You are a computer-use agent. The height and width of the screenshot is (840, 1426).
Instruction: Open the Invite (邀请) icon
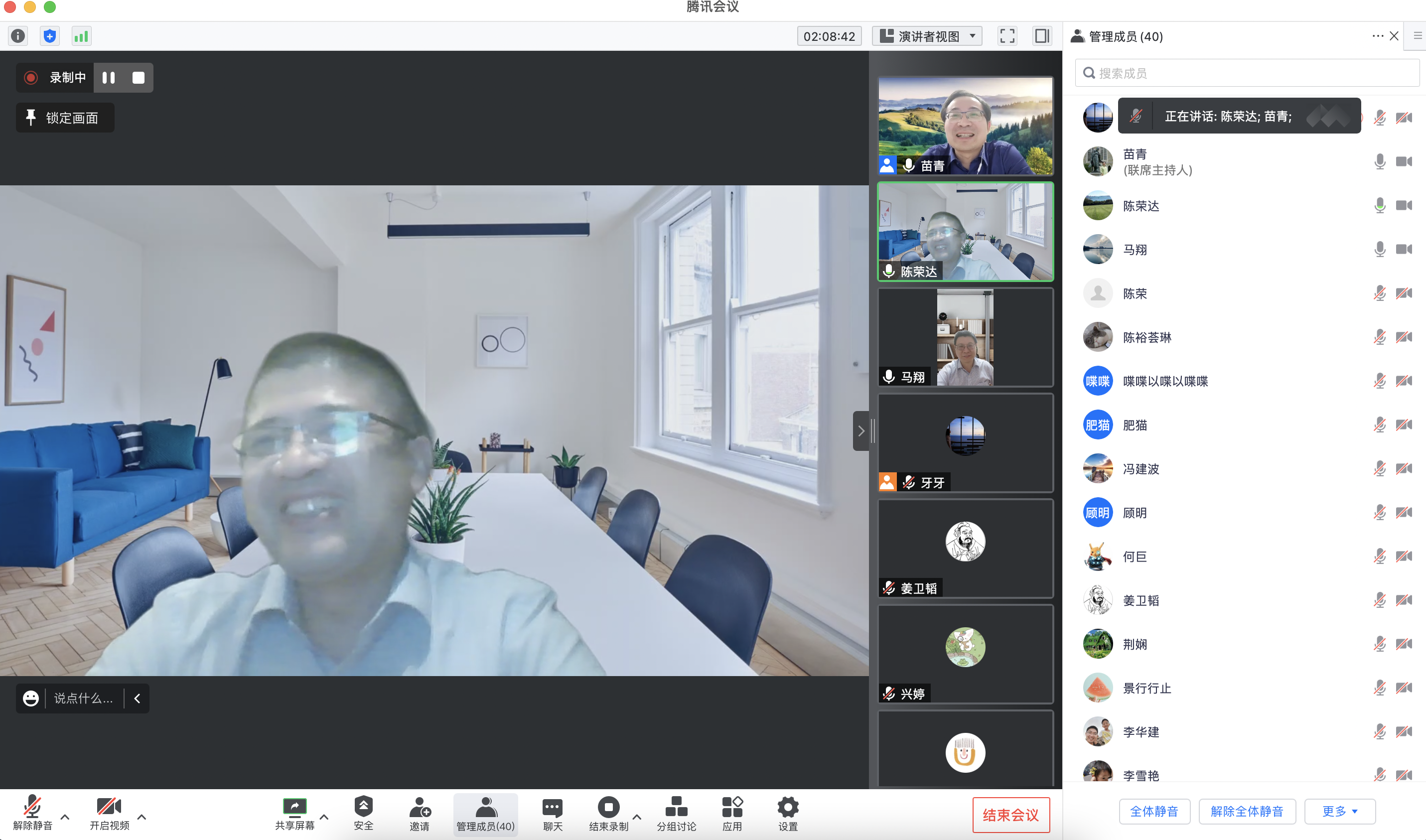point(420,807)
